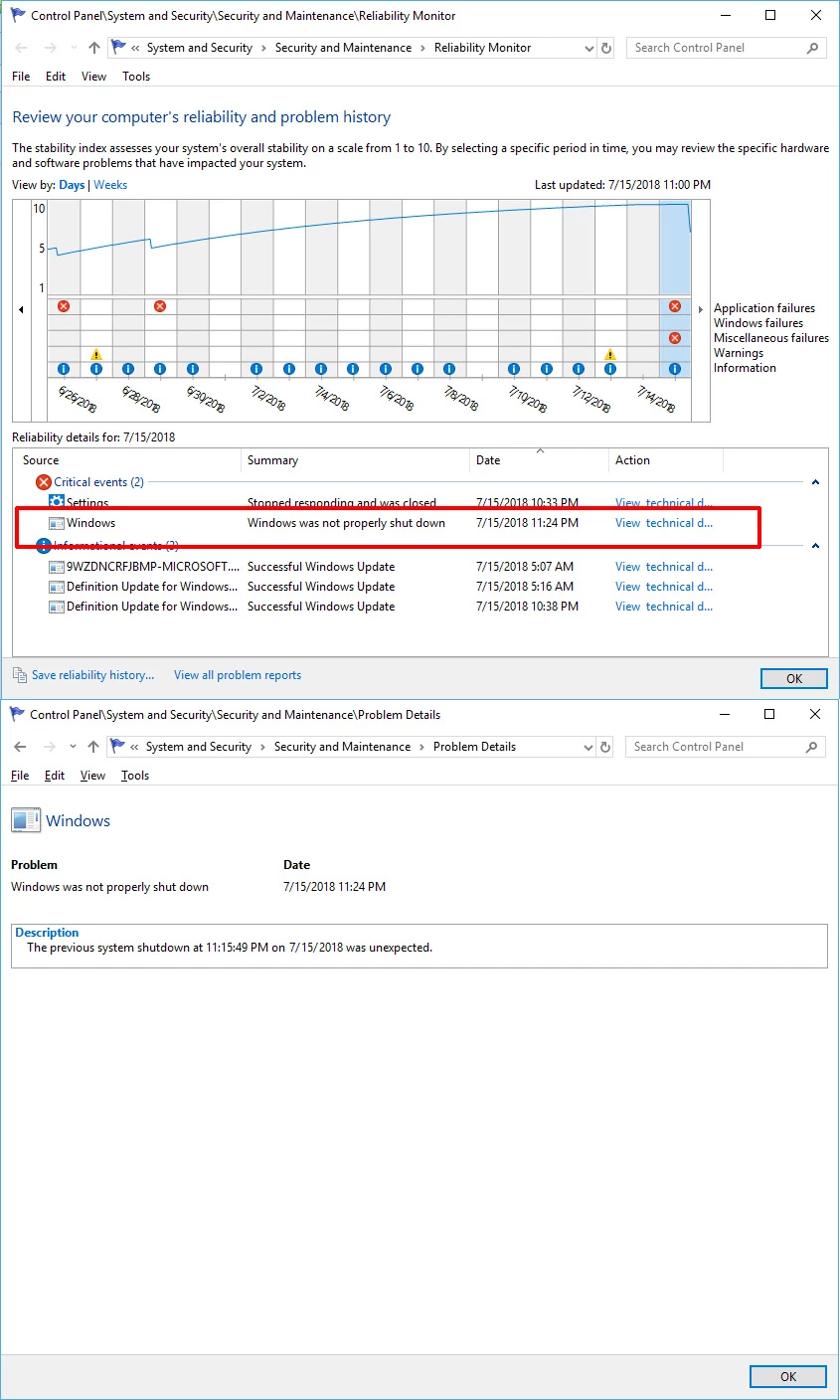Open Tools menu in Problem Details

[135, 776]
